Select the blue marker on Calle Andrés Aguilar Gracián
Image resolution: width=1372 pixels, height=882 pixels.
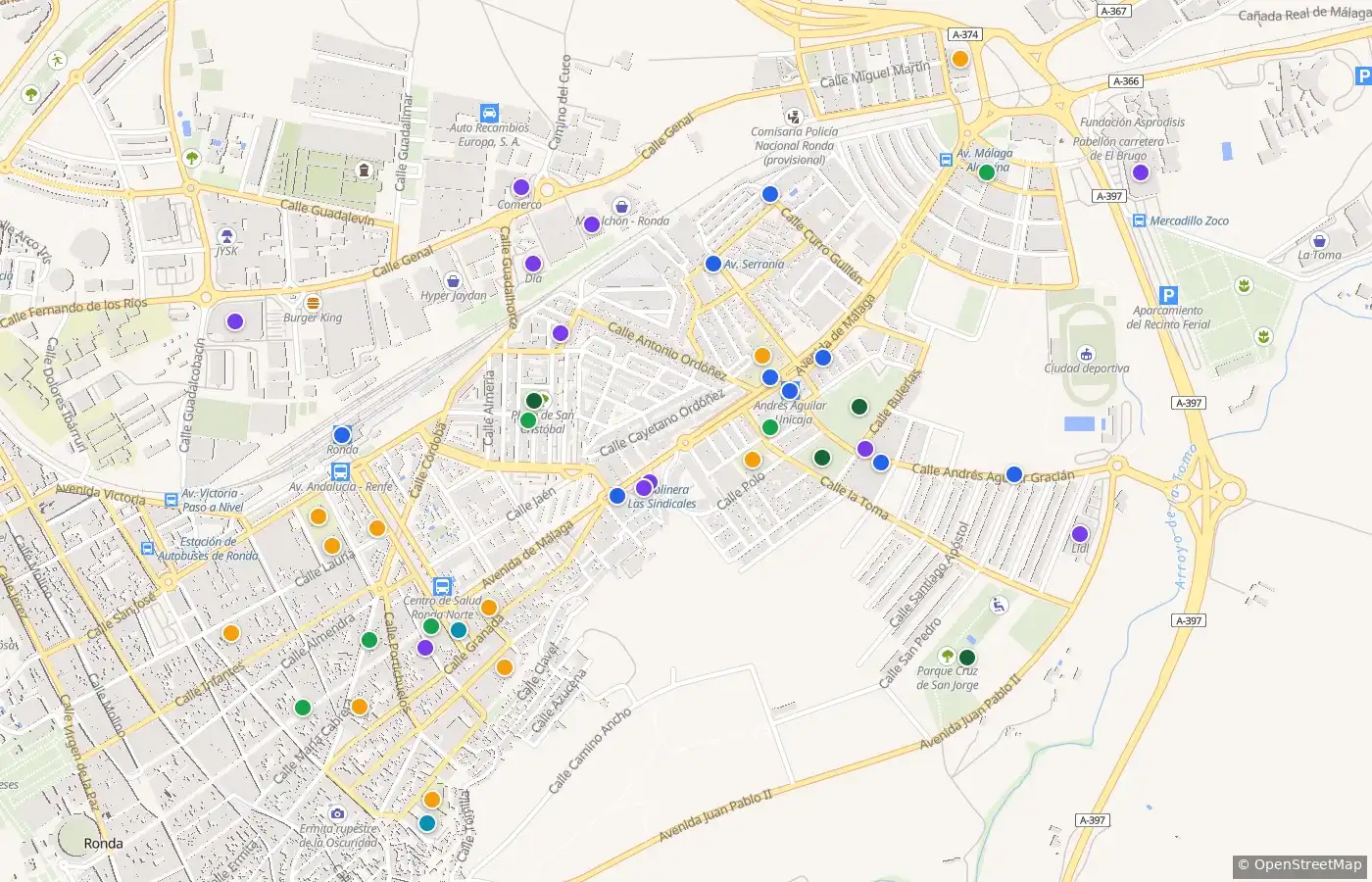pos(1014,474)
